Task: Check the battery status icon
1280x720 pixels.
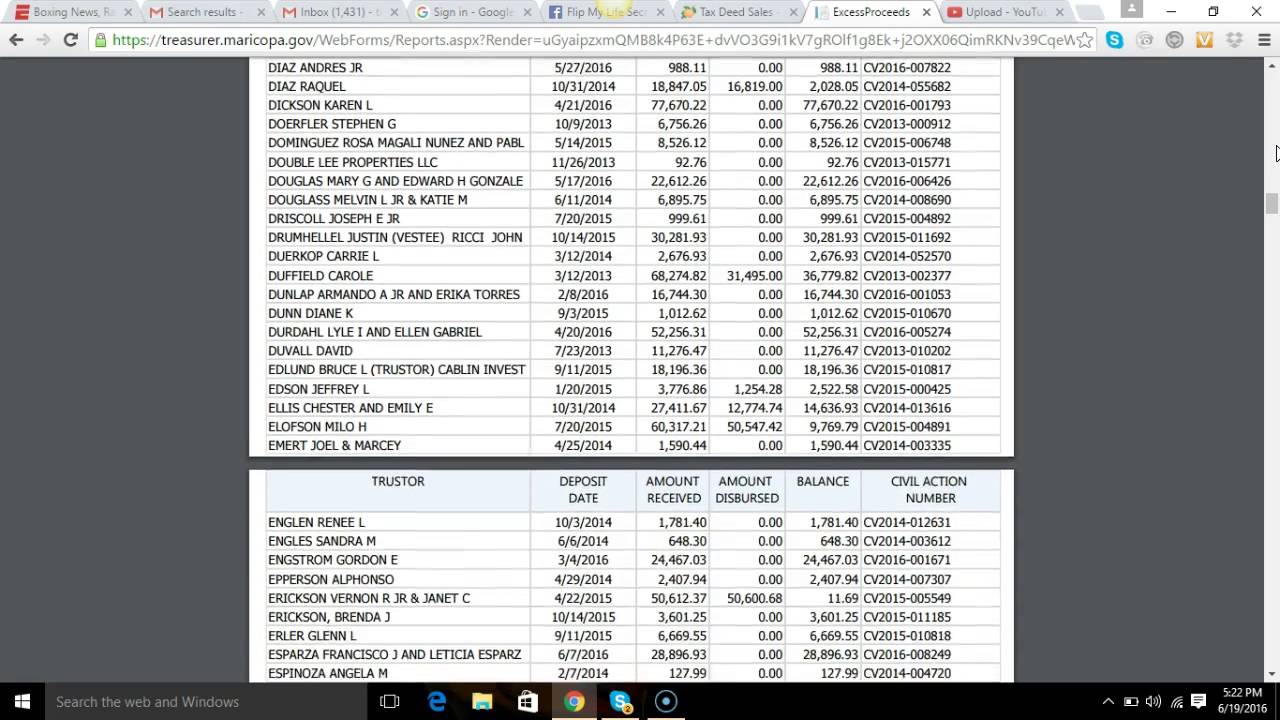Action: [1131, 702]
